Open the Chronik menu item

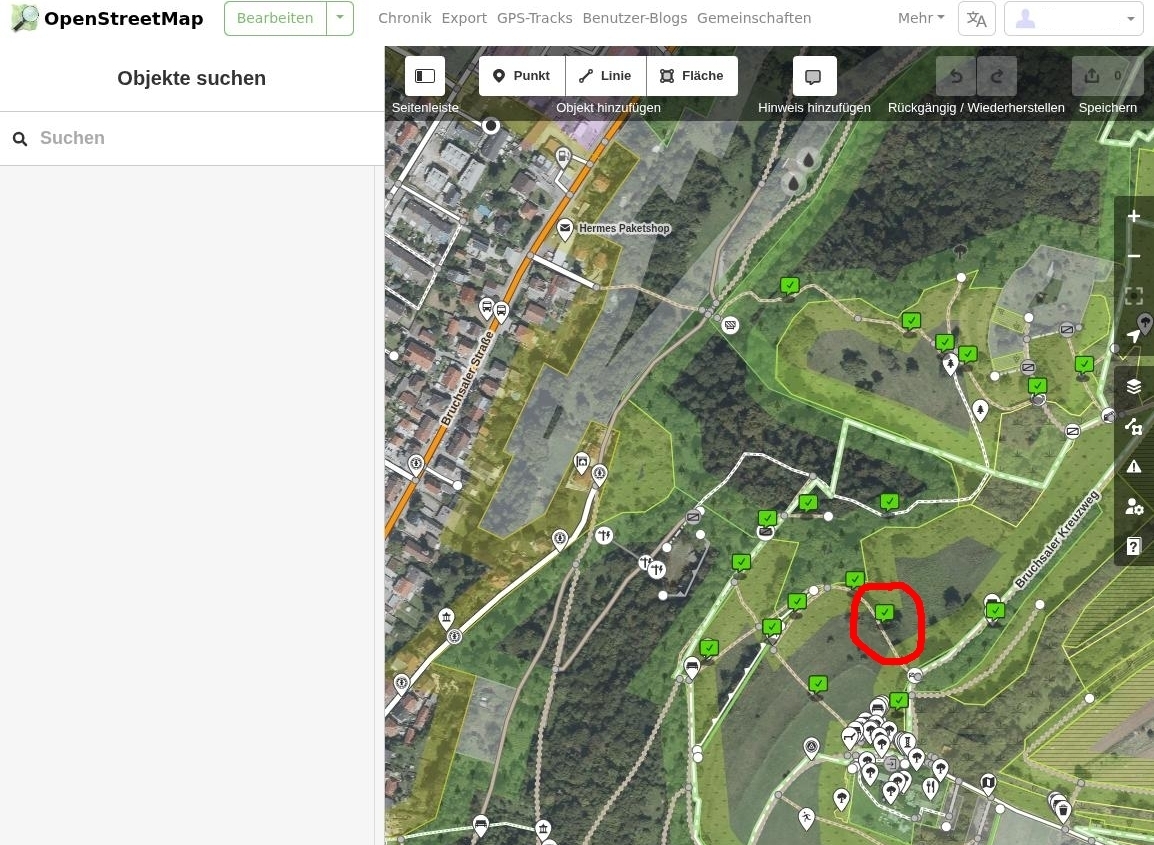click(x=405, y=18)
